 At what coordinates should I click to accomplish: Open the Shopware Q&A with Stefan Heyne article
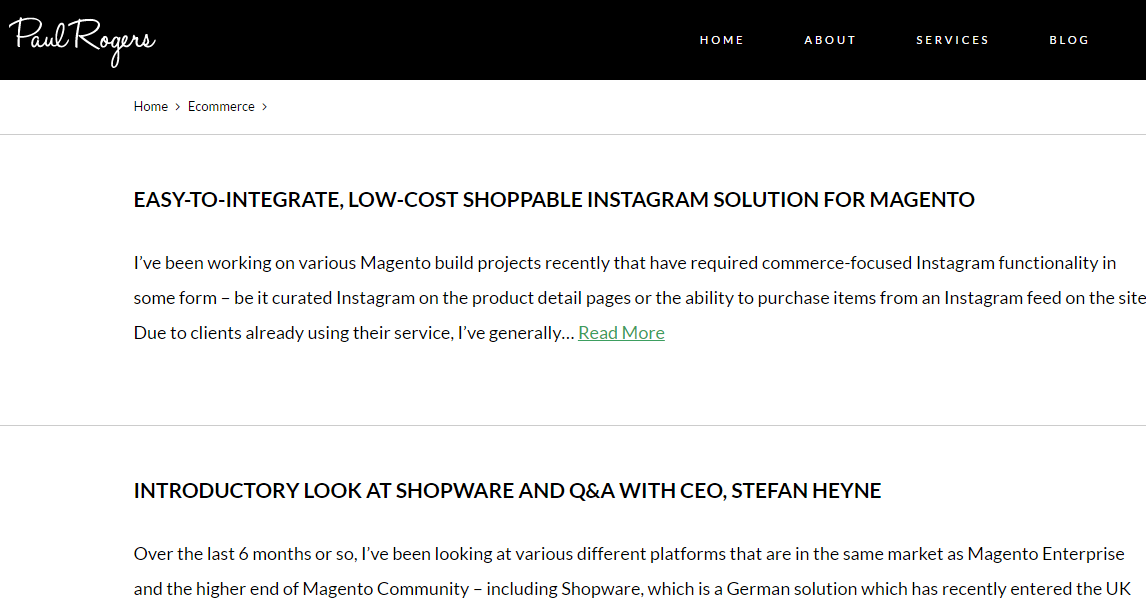click(507, 491)
